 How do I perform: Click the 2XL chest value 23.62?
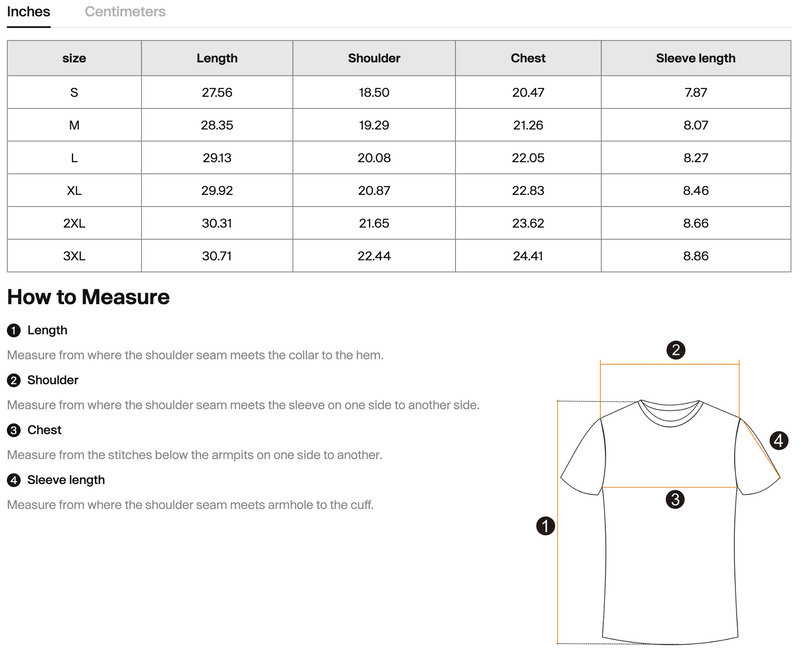tap(528, 223)
